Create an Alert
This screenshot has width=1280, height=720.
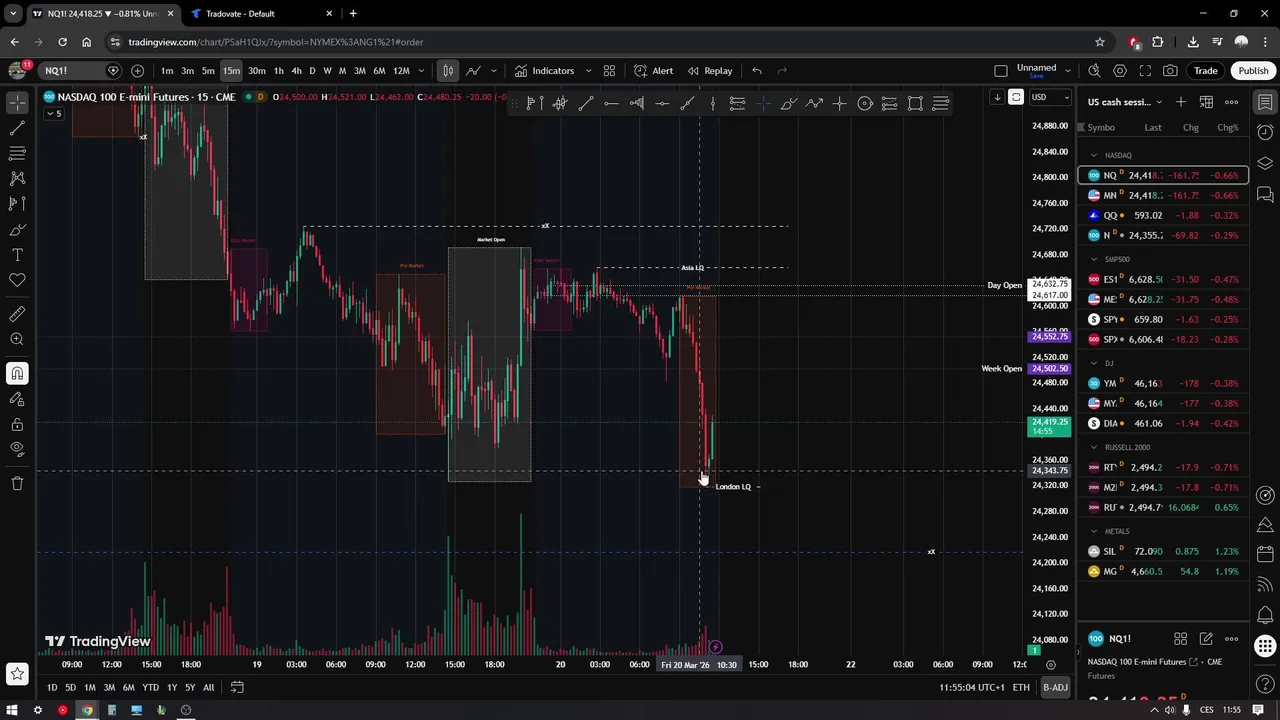[x=654, y=71]
